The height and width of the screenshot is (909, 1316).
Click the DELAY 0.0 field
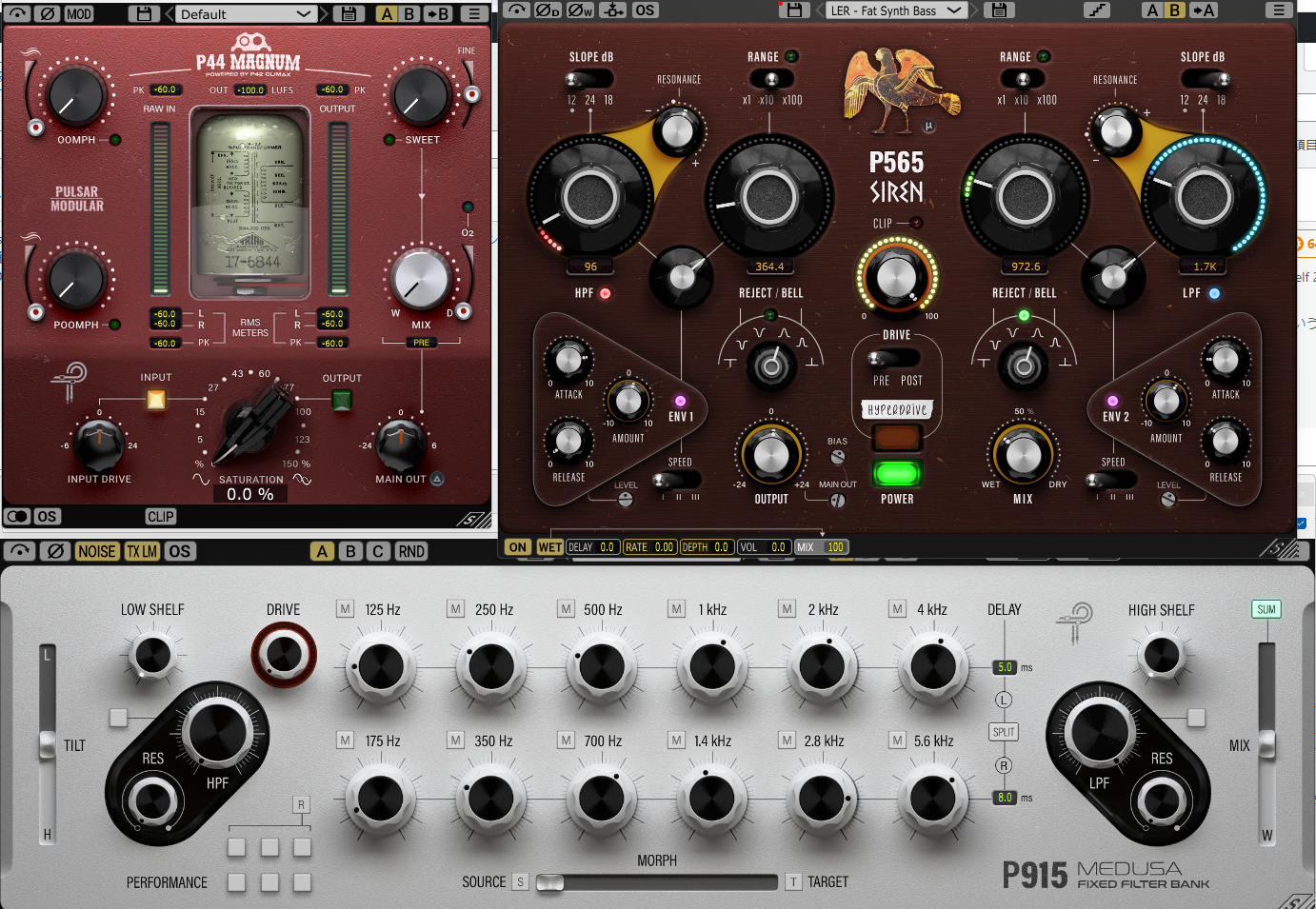point(592,547)
